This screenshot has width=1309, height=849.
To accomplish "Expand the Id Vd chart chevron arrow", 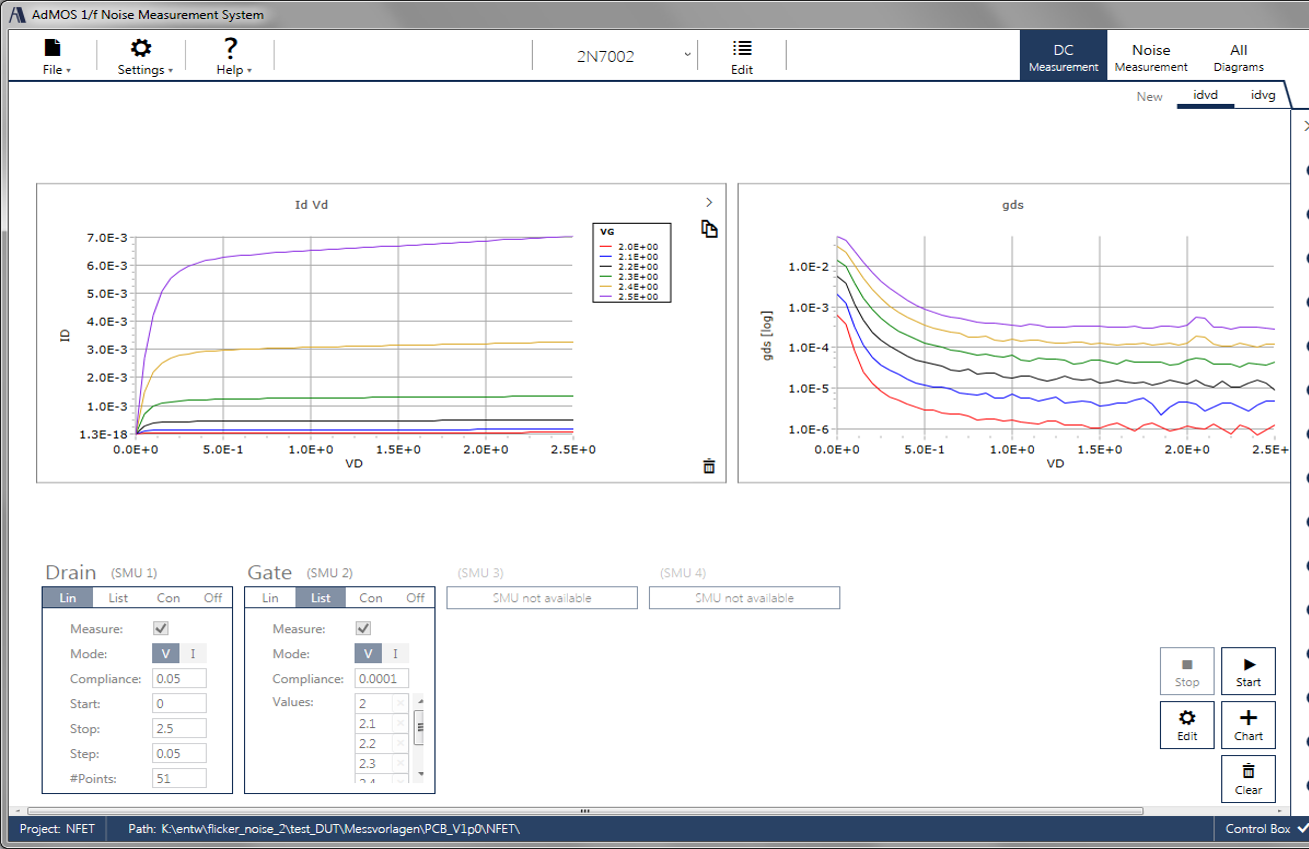I will click(x=709, y=202).
